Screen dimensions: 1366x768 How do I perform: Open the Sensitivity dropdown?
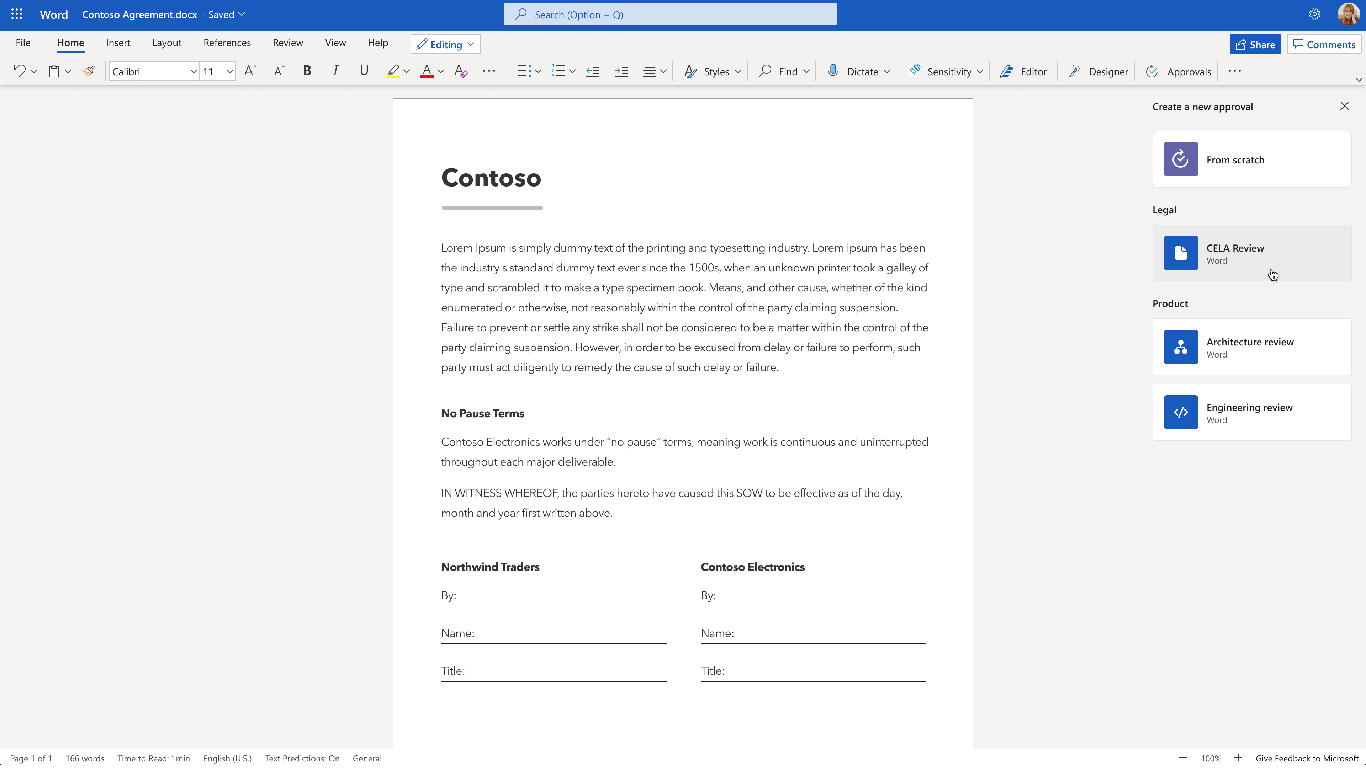pos(946,71)
